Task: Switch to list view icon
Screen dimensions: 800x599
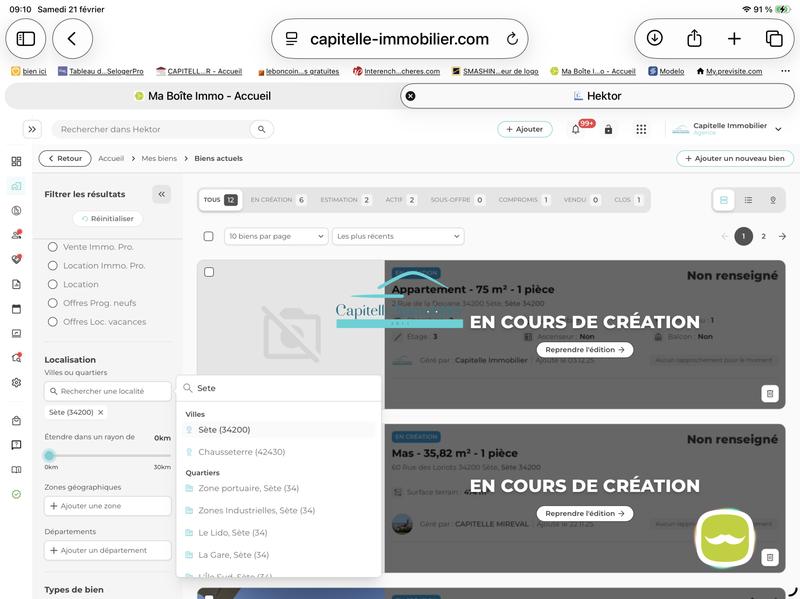Action: (x=748, y=200)
